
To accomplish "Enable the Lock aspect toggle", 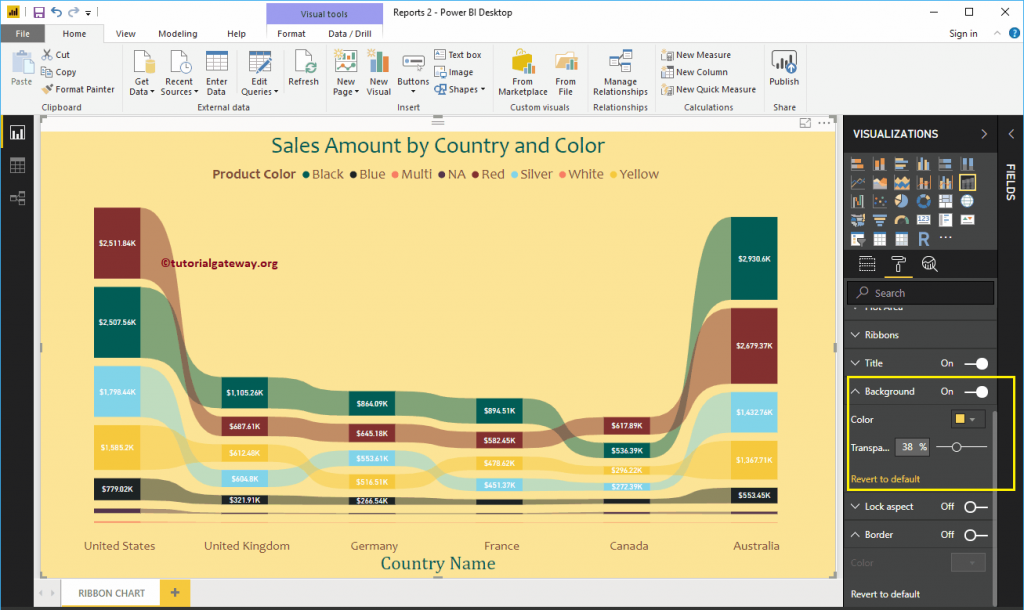I will (x=977, y=507).
